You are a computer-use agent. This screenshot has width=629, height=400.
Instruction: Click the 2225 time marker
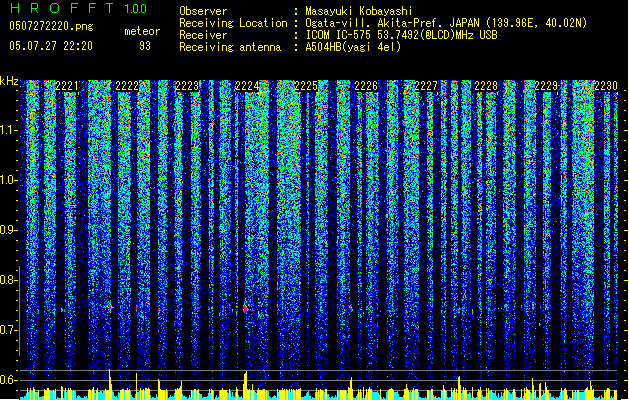pyautogui.click(x=306, y=86)
